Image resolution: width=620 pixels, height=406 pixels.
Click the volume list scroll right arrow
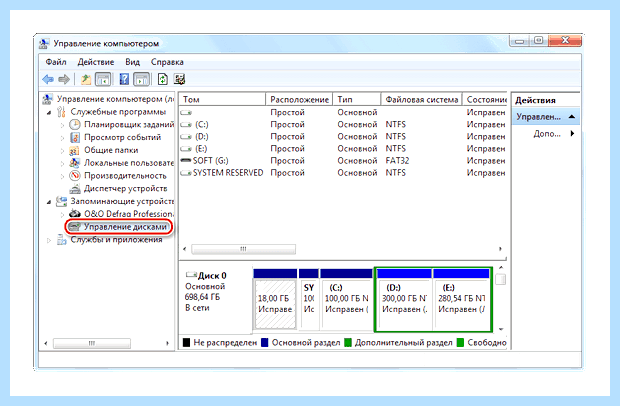(500, 249)
